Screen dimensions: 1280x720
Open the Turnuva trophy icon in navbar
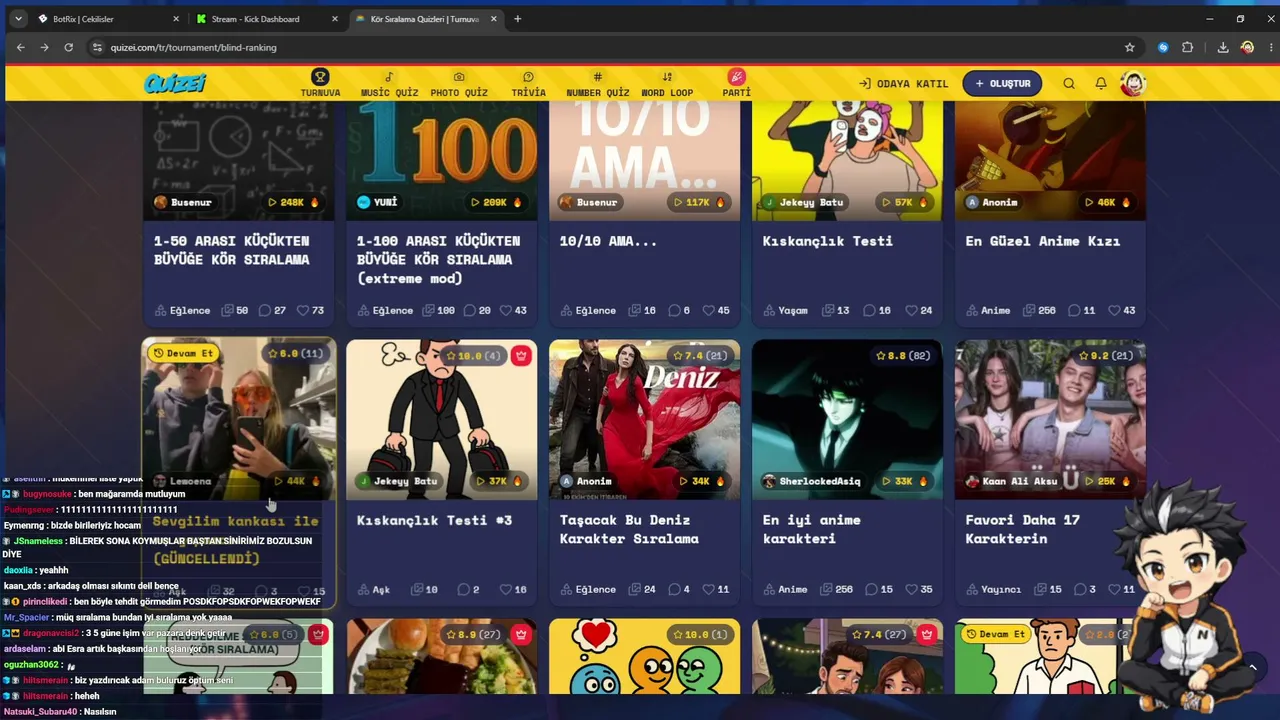[x=320, y=77]
